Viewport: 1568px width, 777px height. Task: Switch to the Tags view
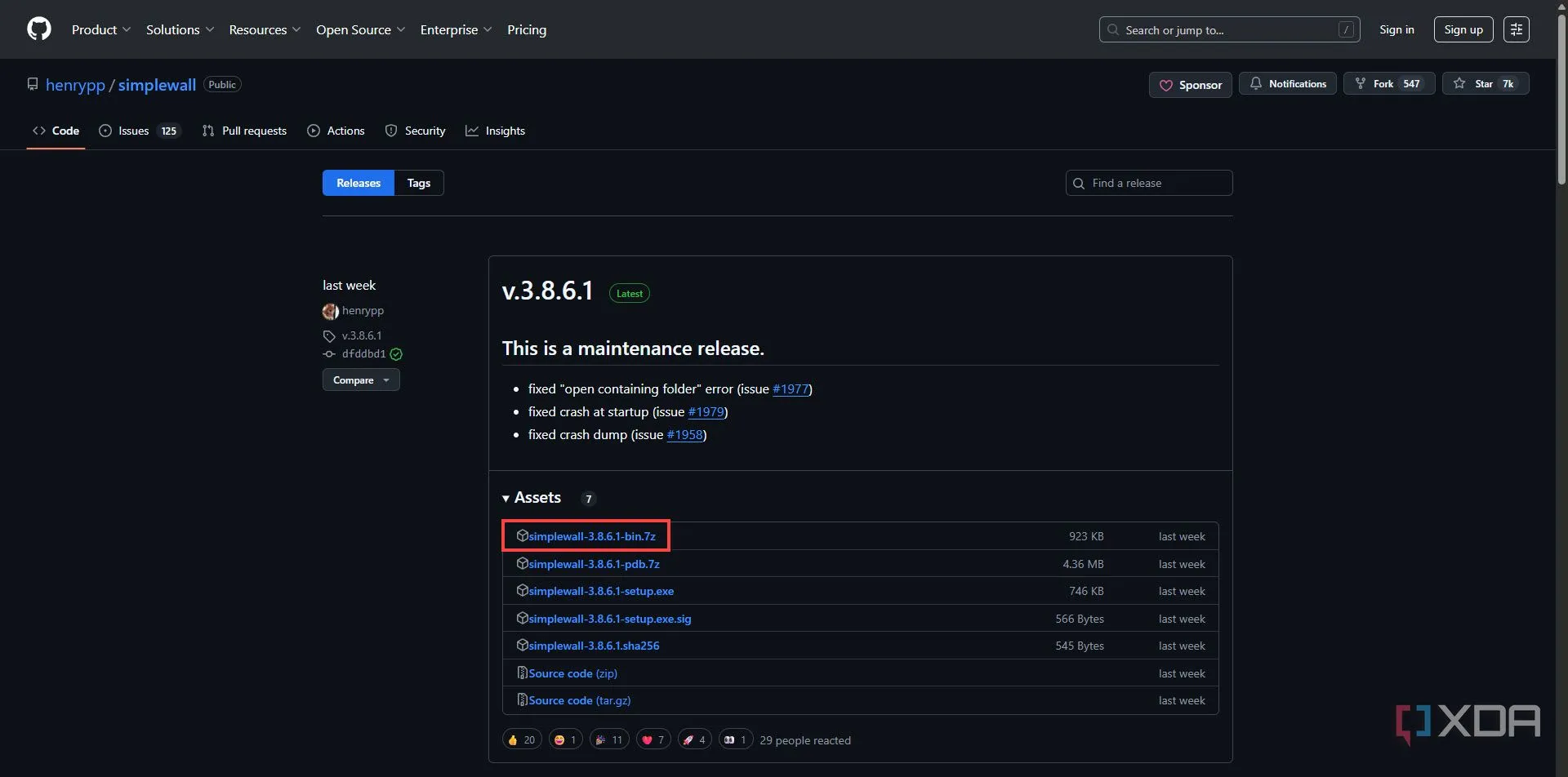[419, 183]
